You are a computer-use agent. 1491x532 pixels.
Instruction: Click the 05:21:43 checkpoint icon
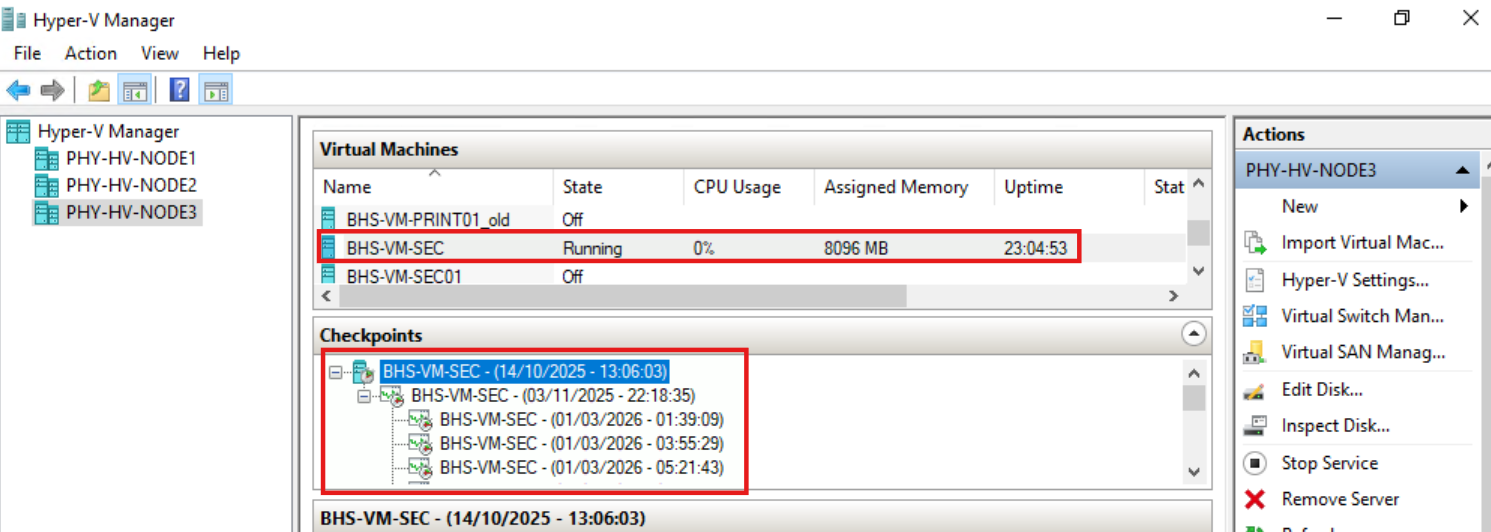click(421, 468)
